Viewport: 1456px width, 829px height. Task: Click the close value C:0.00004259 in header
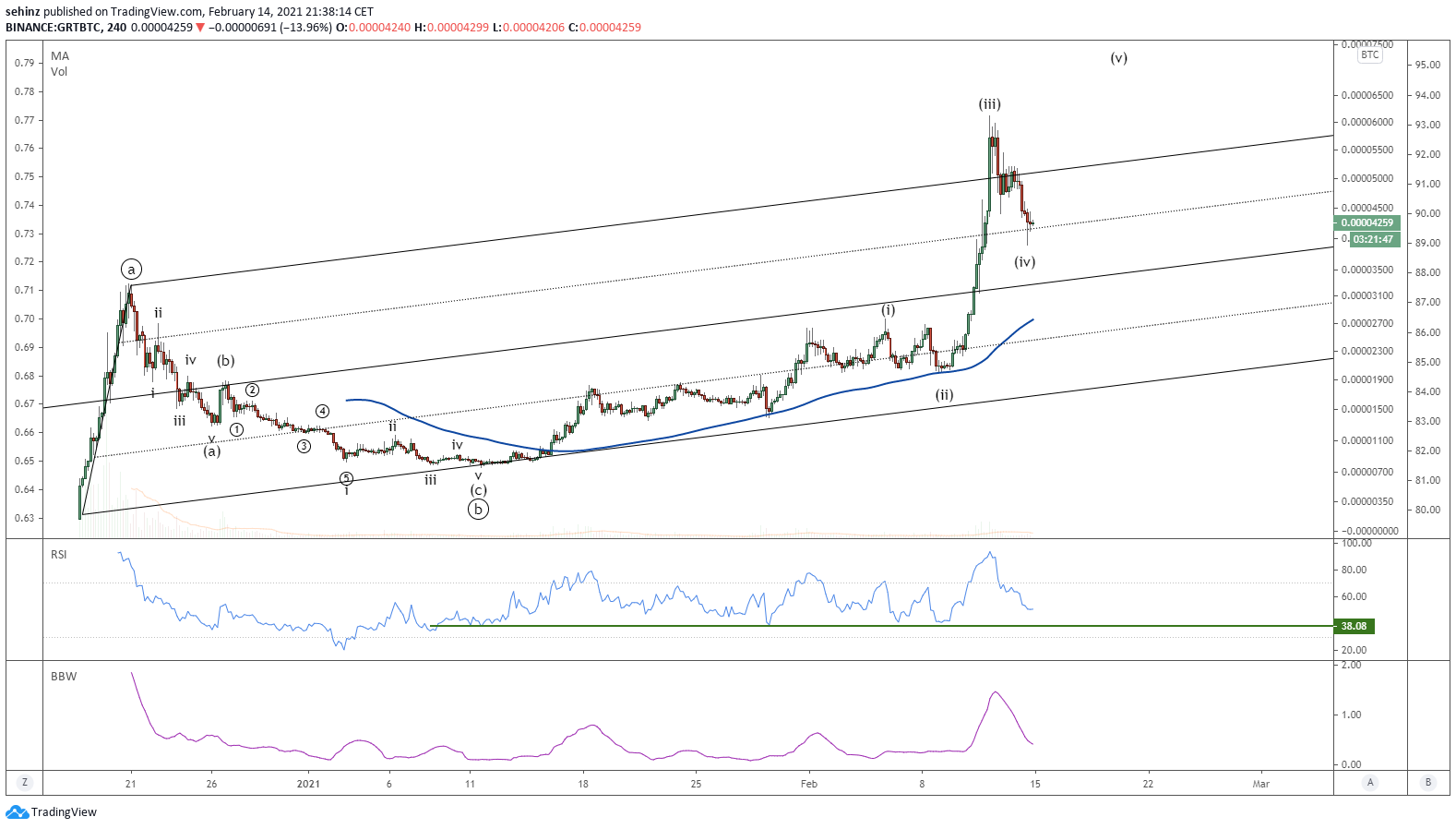(x=604, y=28)
